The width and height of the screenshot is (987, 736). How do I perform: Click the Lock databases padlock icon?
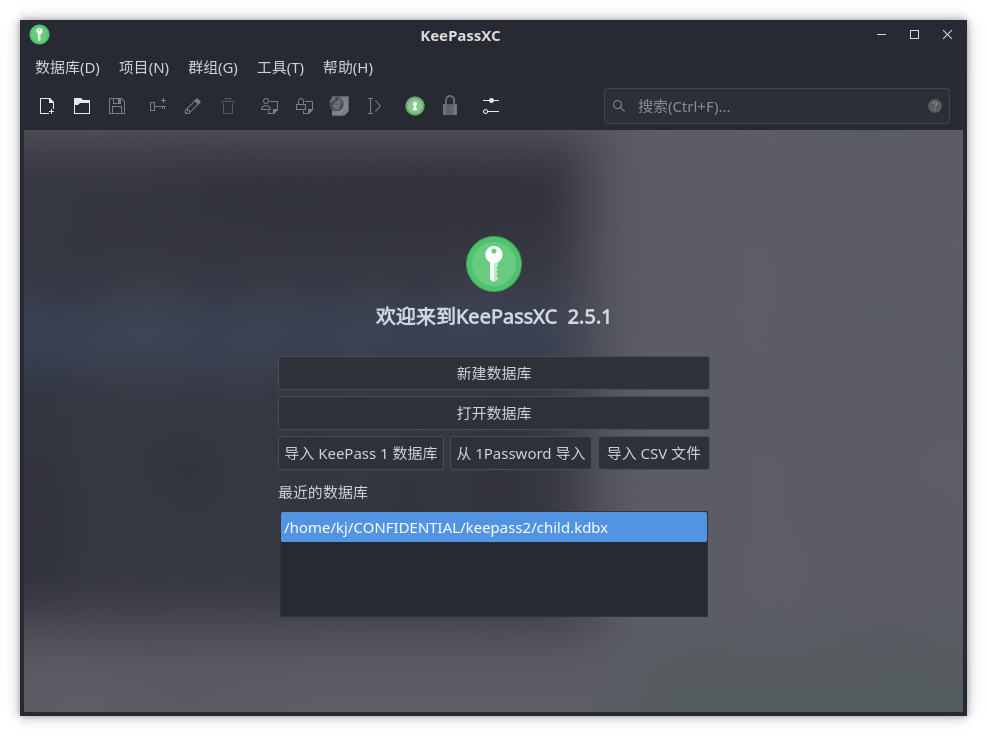click(x=449, y=105)
